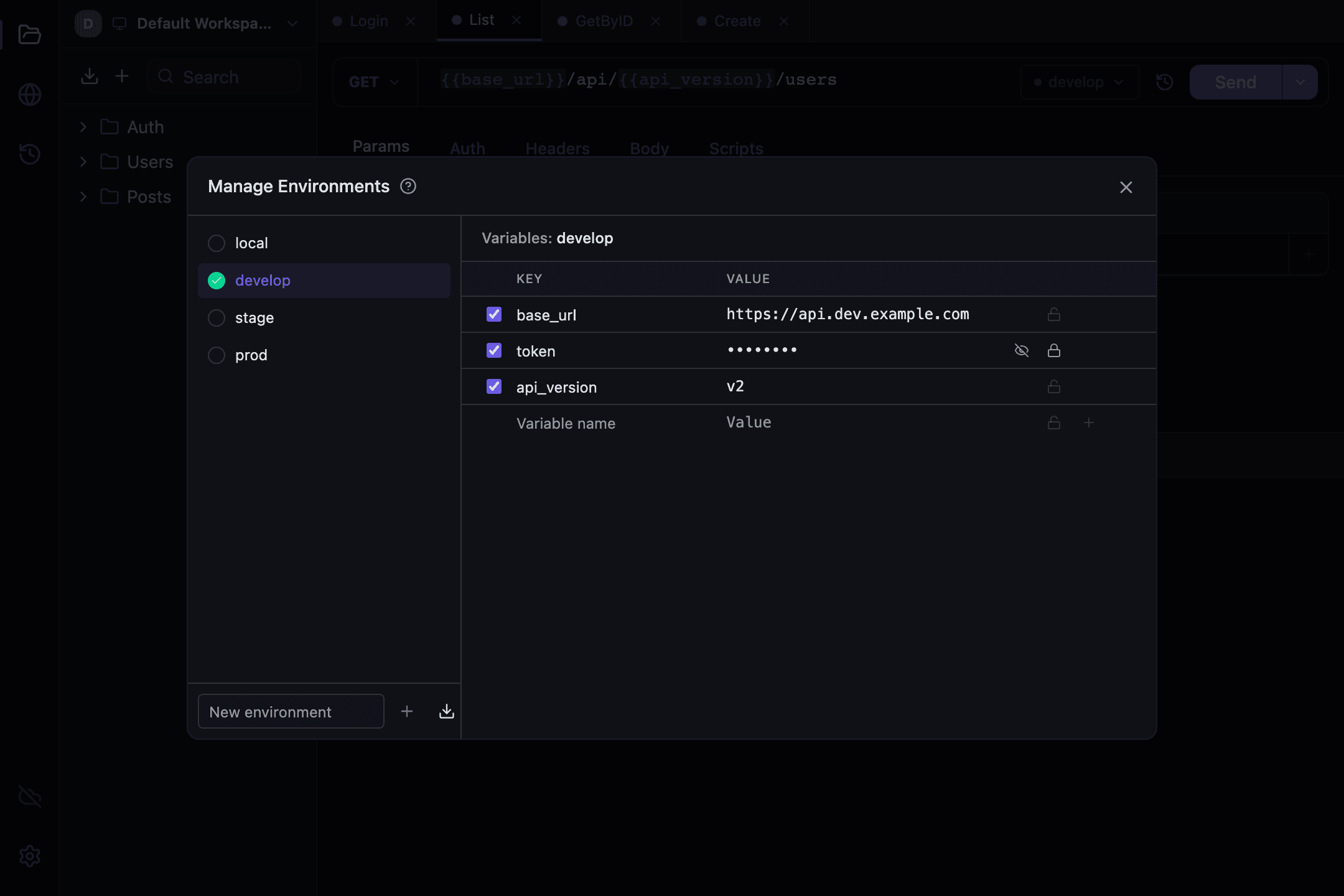This screenshot has height=896, width=1344.
Task: Expand the Auth folder
Action: pos(83,127)
